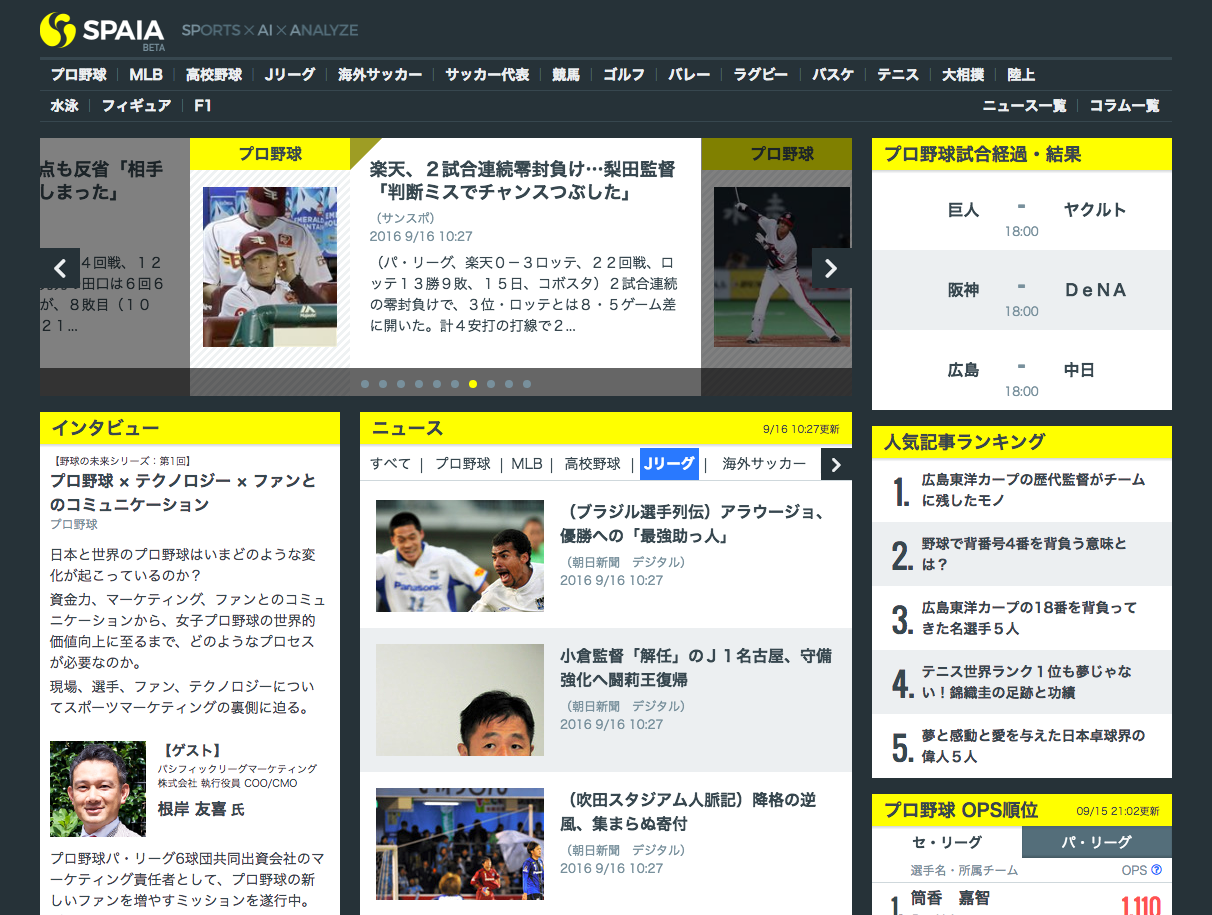Select すべて news tab
Screen dimensions: 1212x915
coord(390,463)
